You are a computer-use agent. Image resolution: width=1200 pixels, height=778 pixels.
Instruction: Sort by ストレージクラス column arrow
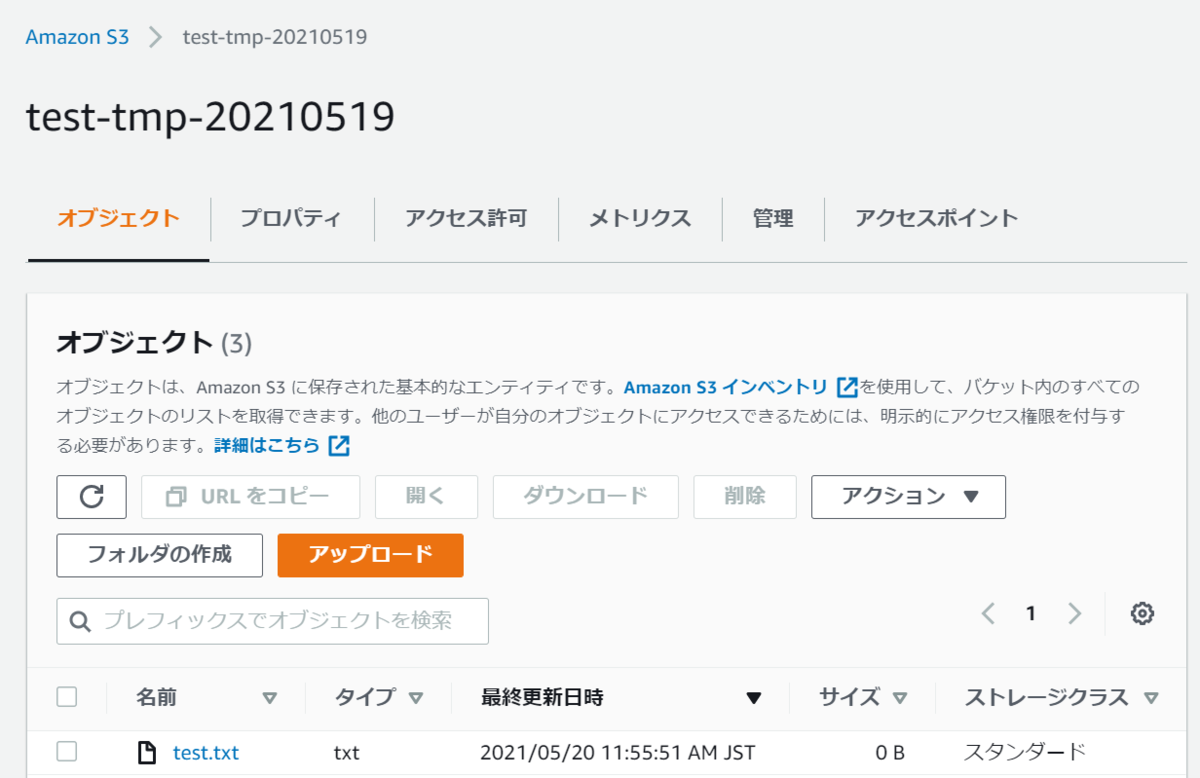[x=1151, y=698]
